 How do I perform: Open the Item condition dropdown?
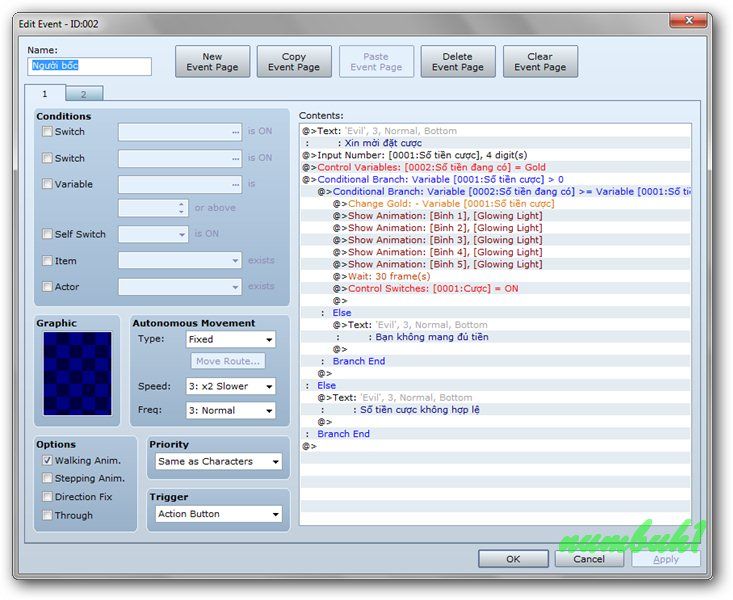point(180,260)
